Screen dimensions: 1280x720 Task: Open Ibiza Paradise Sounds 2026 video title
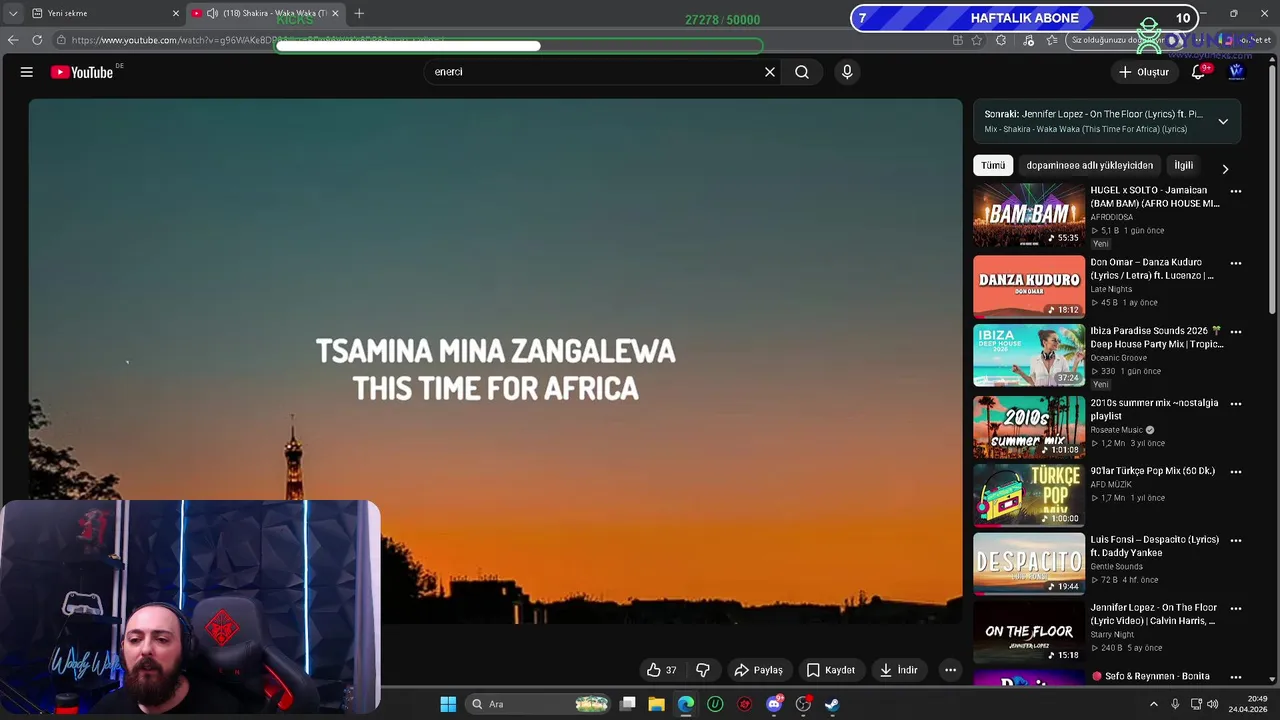(x=1156, y=337)
